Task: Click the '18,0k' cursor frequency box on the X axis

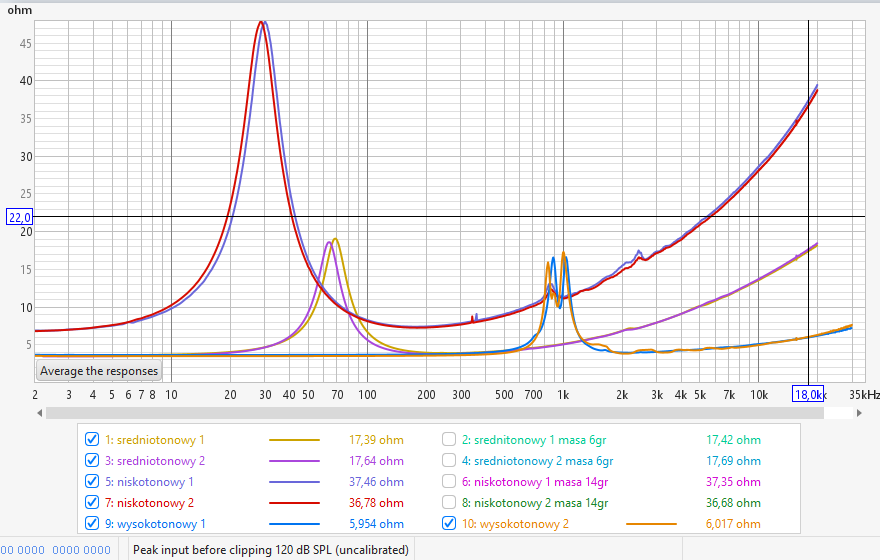Action: [808, 394]
